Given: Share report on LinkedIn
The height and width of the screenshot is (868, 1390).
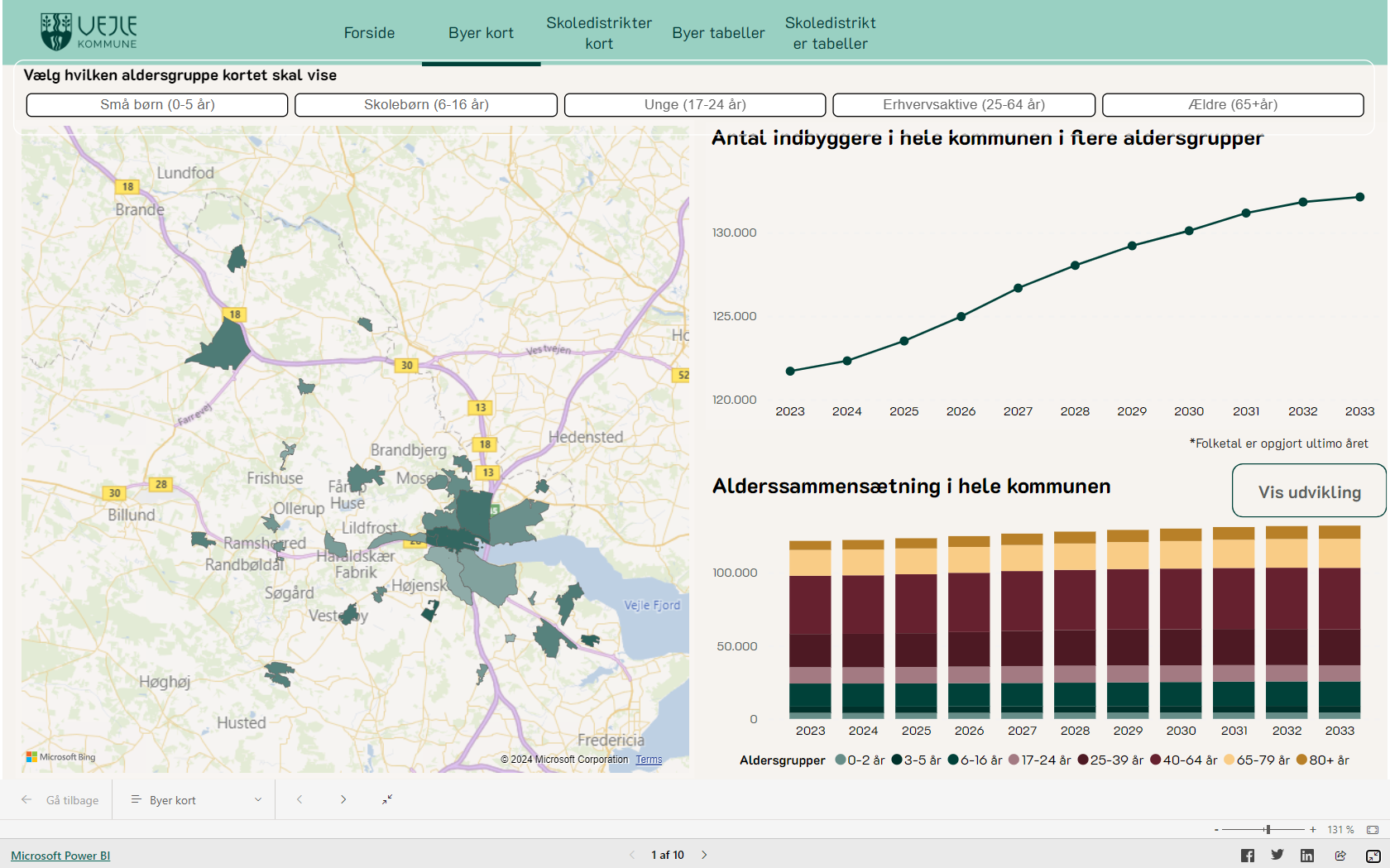Looking at the screenshot, I should click(1307, 856).
